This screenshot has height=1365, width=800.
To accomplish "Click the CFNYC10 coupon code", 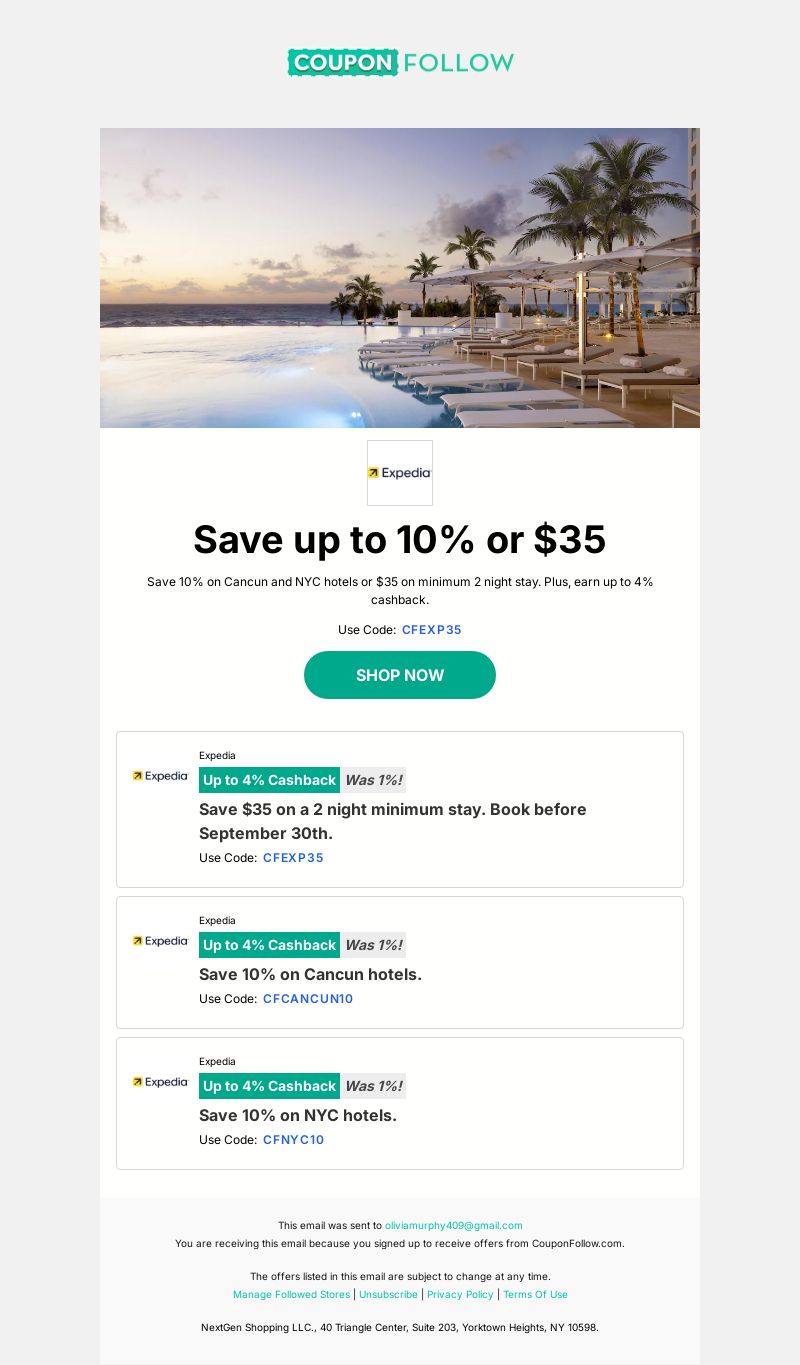I will 294,1140.
